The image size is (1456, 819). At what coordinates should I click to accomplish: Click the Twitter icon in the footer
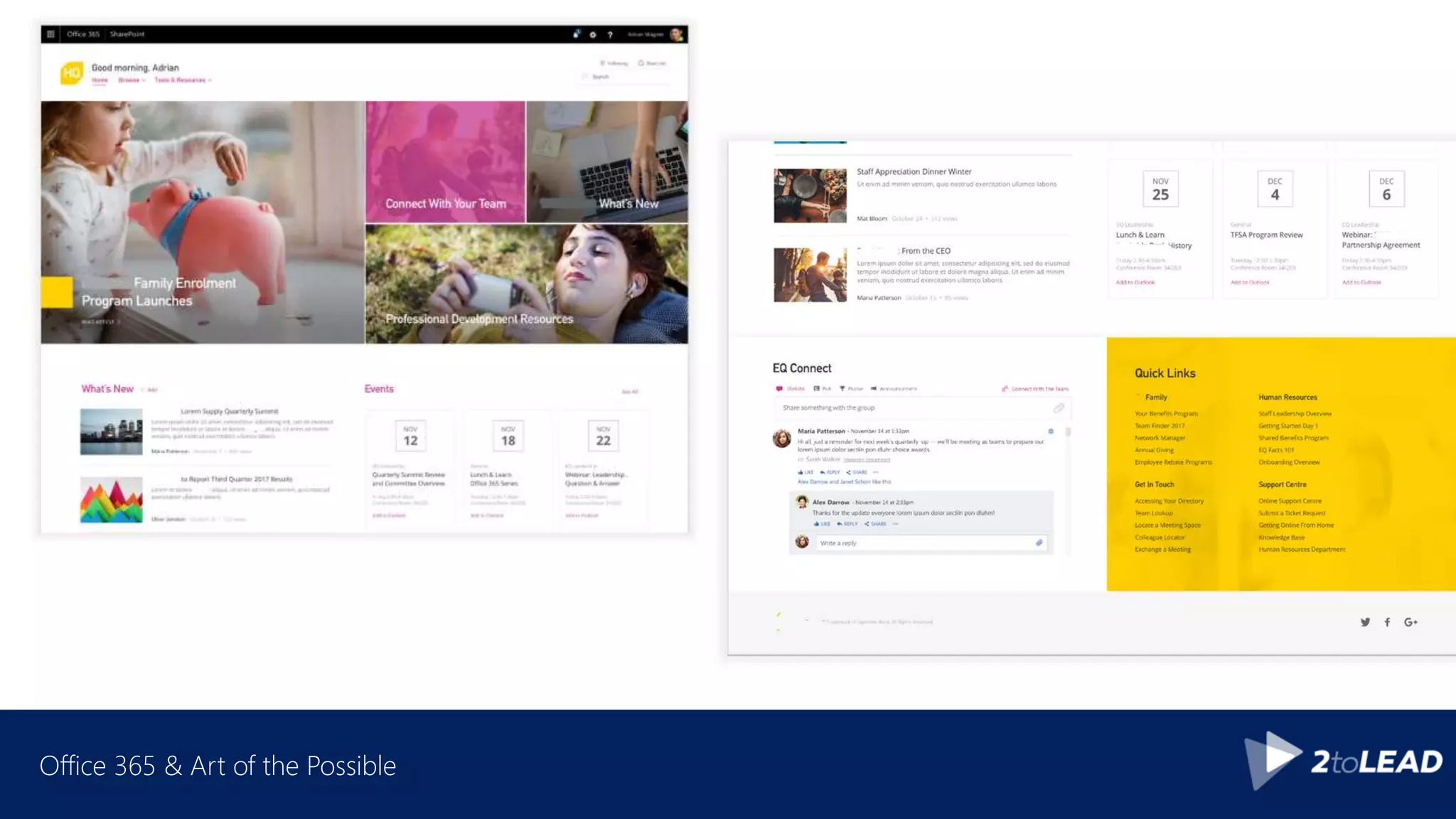(x=1365, y=622)
